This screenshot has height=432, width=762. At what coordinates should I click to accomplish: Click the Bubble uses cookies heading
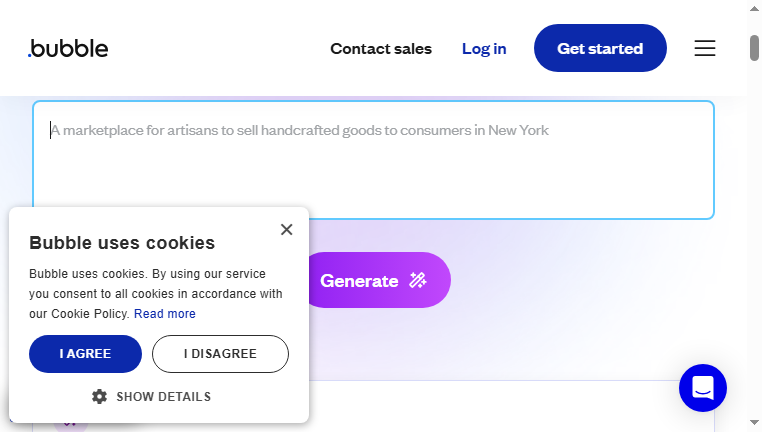point(122,242)
